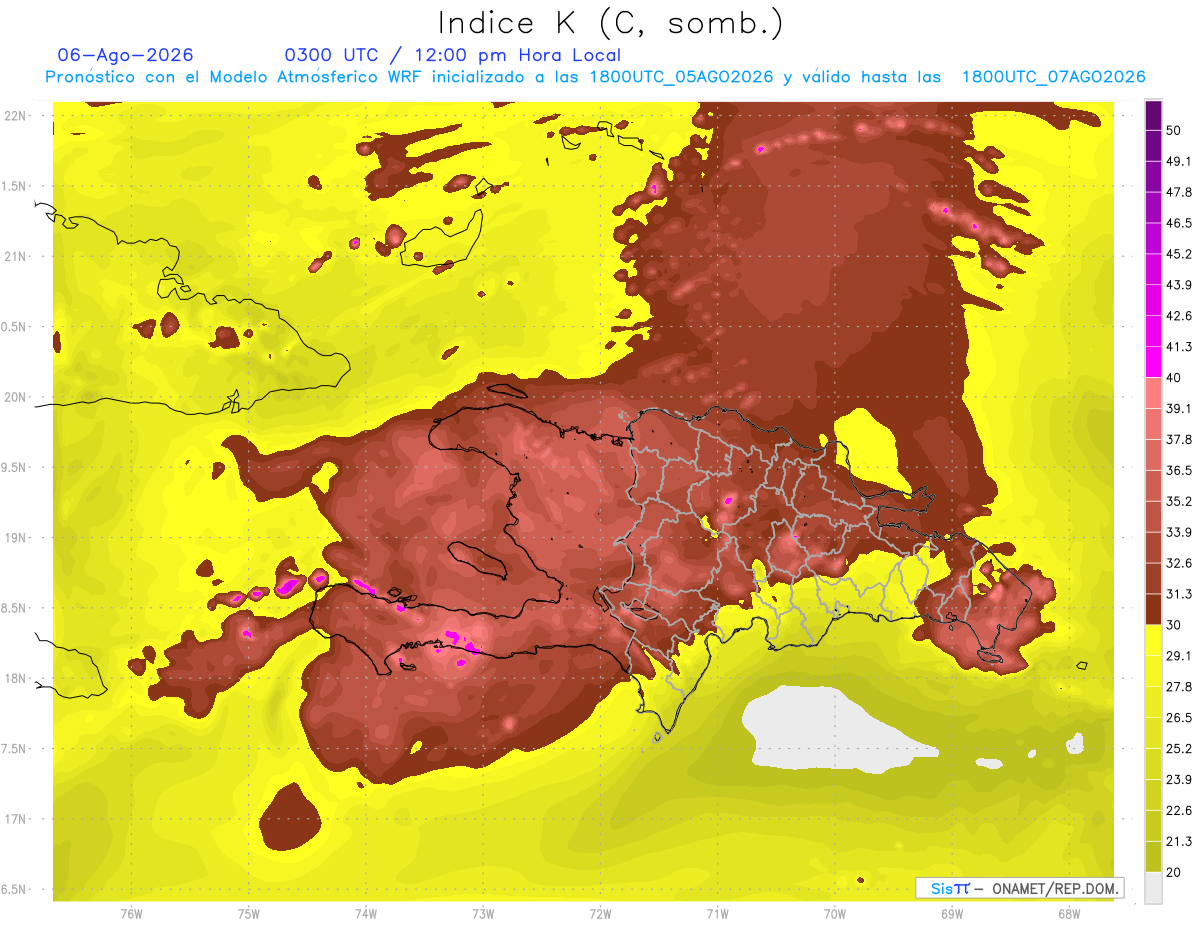The image size is (1200, 927).
Task: Click the '36.5' colorbar value
Action: (1179, 470)
